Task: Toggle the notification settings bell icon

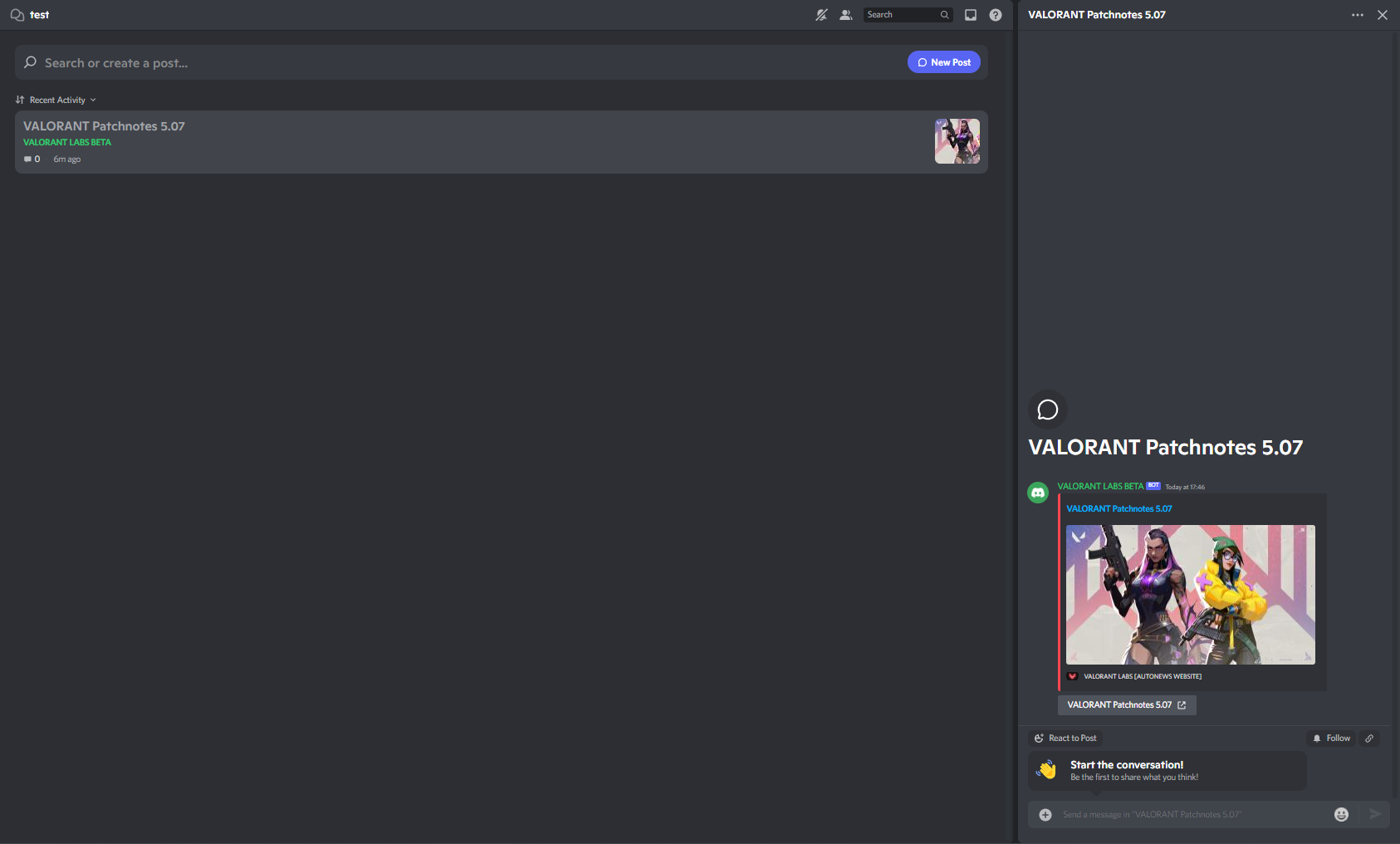Action: click(821, 15)
